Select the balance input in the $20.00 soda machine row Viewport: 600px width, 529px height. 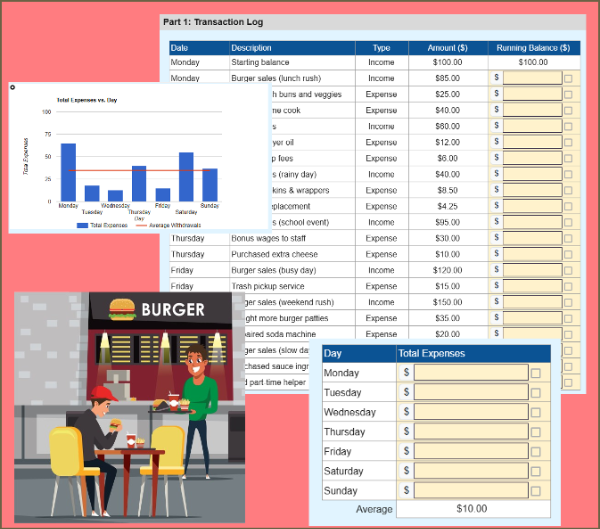click(532, 333)
